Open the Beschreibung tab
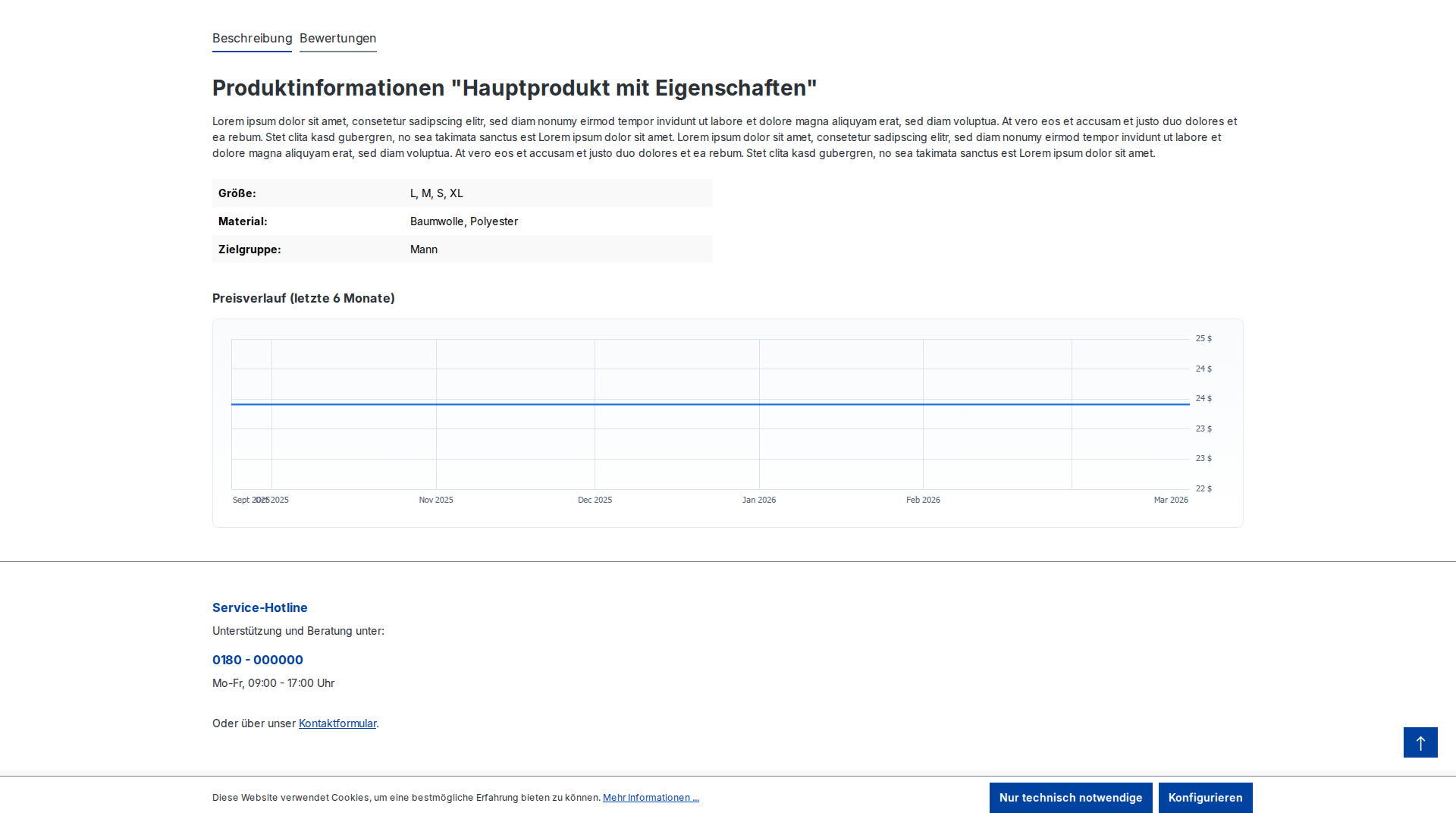Viewport: 1456px width, 819px height. point(252,39)
